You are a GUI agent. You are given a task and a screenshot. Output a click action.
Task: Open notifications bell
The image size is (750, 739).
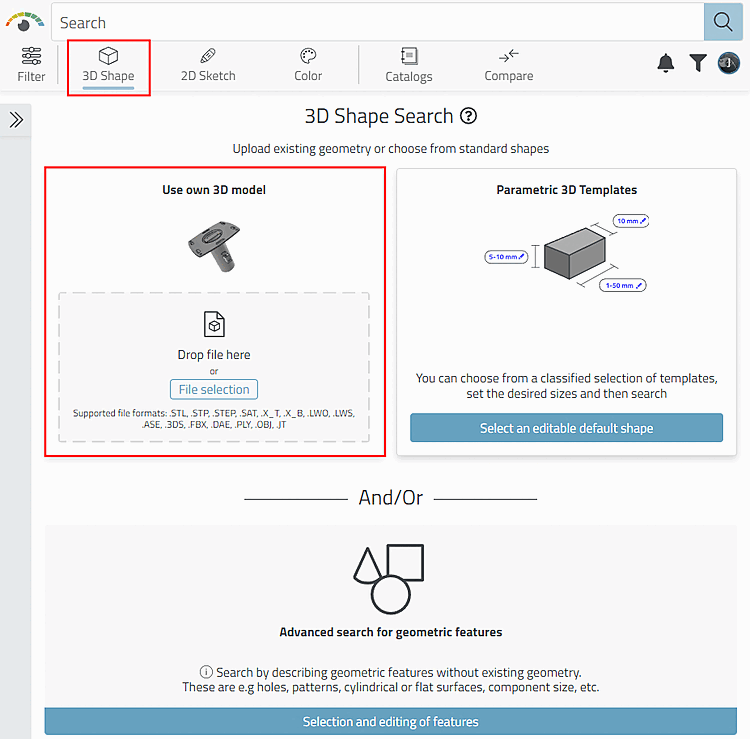pyautogui.click(x=665, y=63)
